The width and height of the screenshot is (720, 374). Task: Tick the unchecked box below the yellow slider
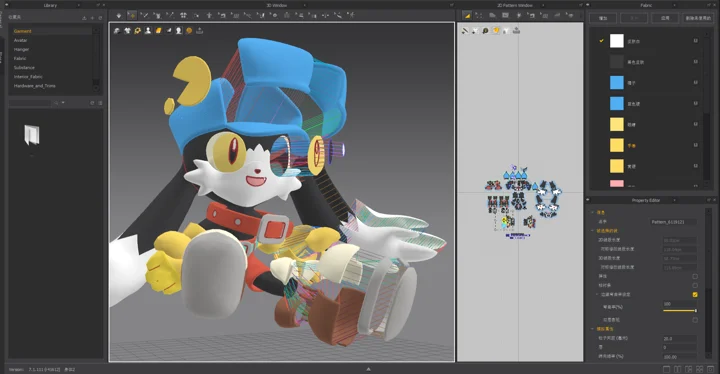point(695,320)
